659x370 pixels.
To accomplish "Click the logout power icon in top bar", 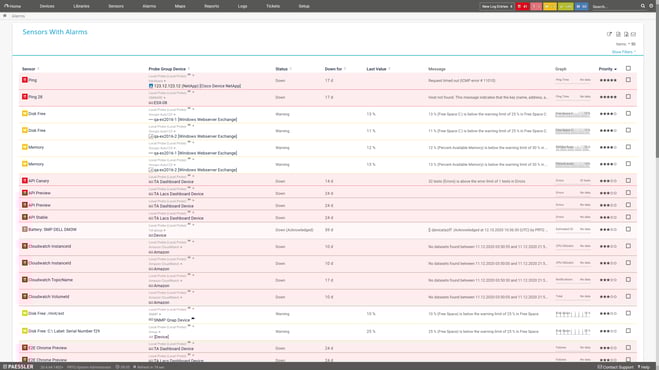I will [x=651, y=6].
